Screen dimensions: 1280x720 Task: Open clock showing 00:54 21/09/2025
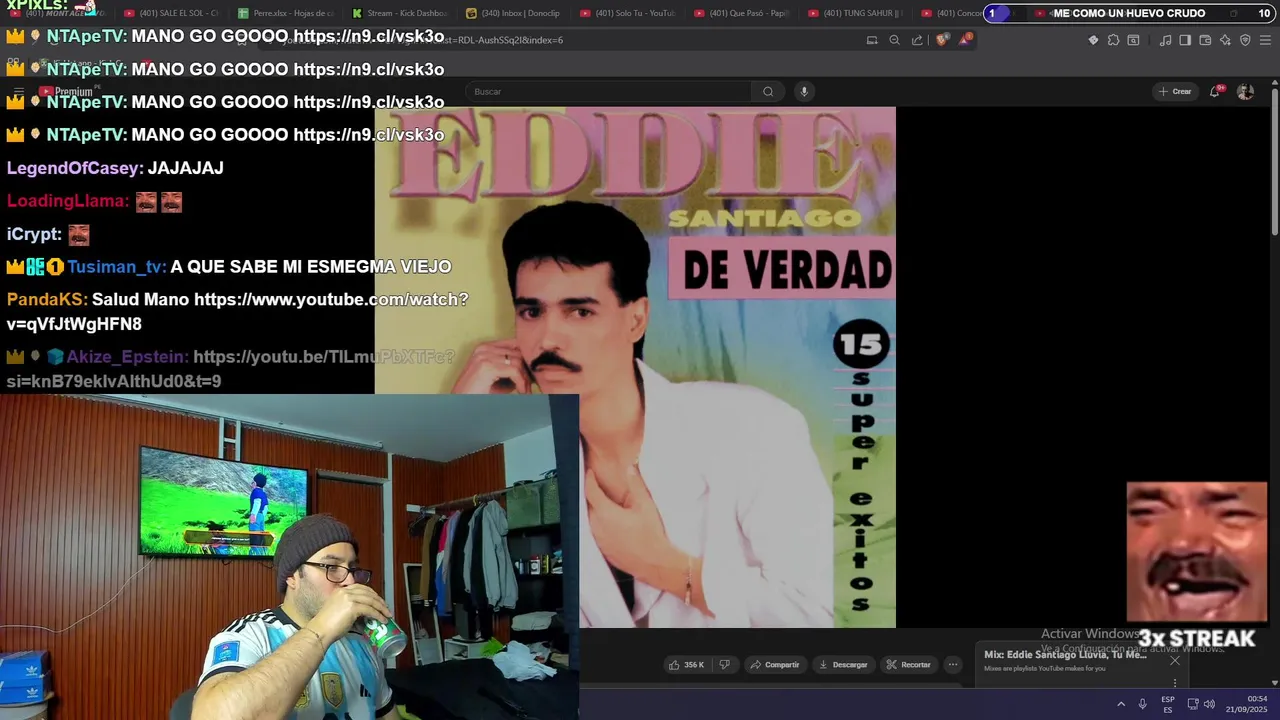point(1248,704)
